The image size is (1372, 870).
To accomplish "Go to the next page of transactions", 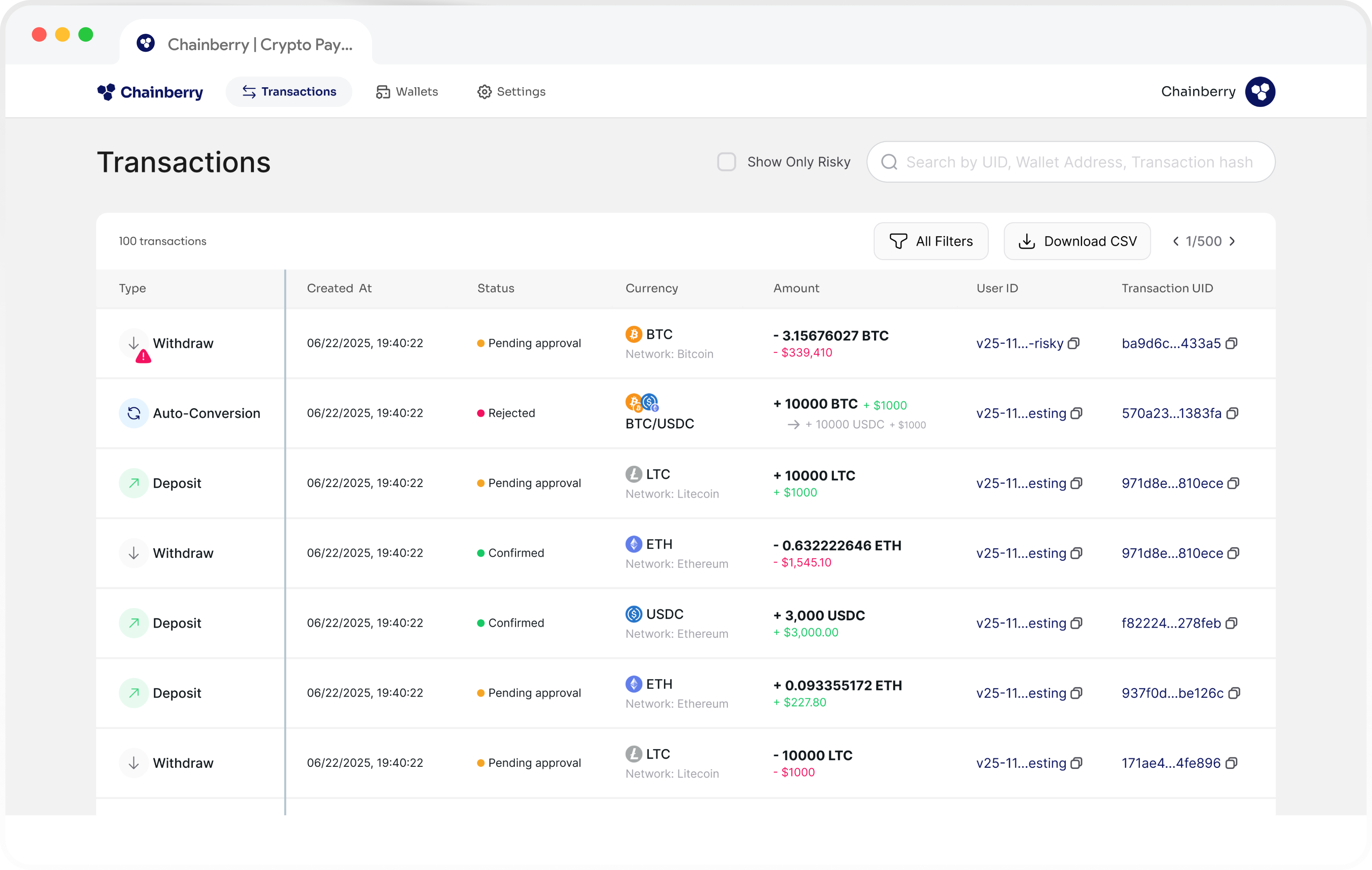I will 1232,242.
